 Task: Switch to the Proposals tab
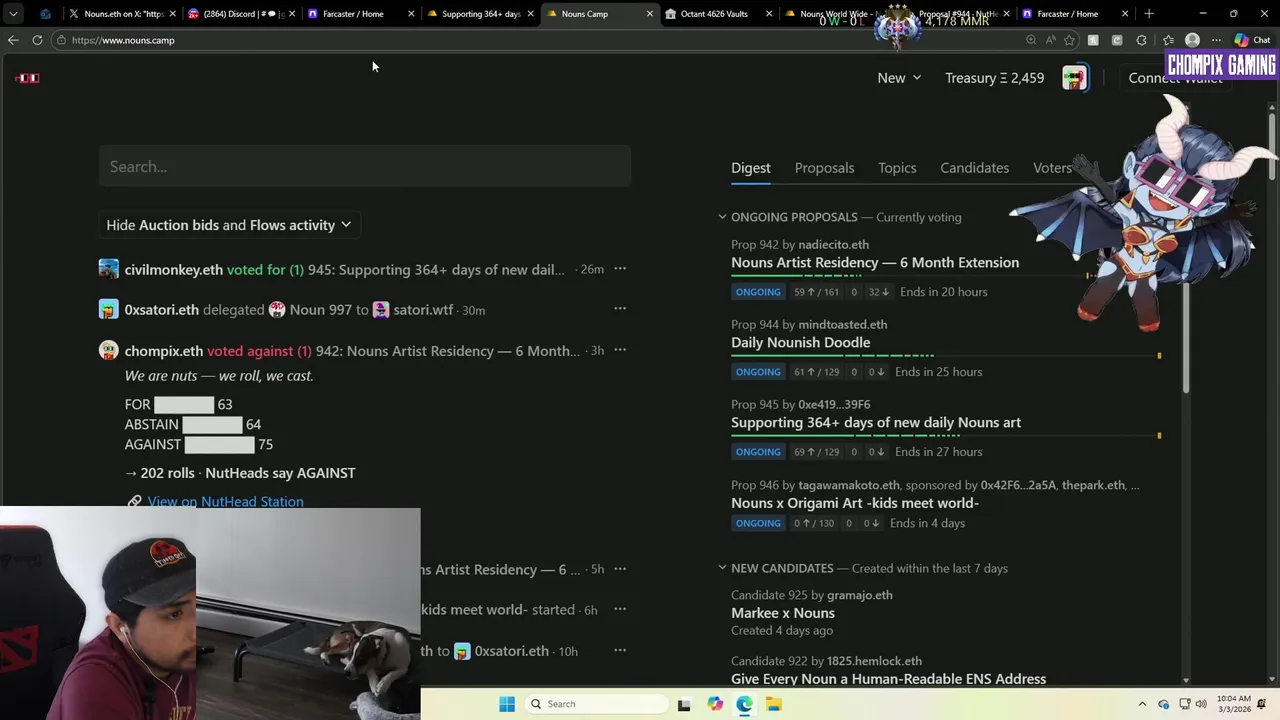824,168
